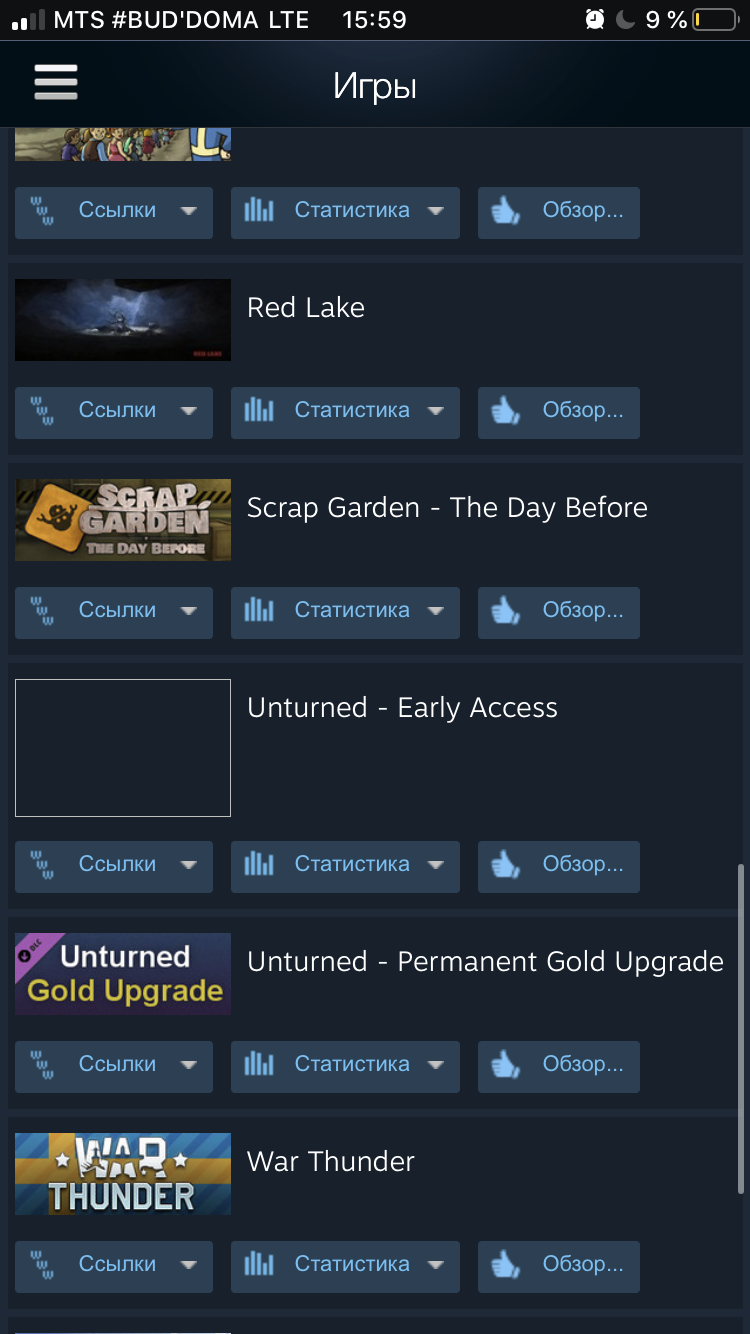Expand the topmost Статистика dropdown
Screen dimensions: 750x1334
345,210
